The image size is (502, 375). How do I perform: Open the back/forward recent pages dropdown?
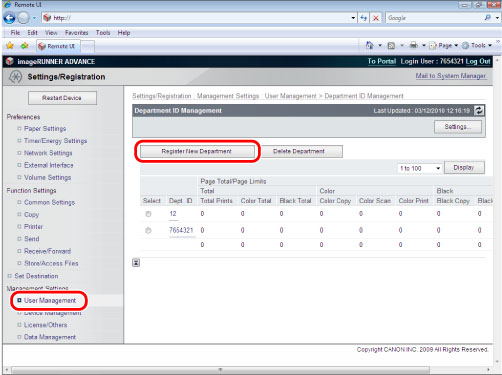click(34, 18)
